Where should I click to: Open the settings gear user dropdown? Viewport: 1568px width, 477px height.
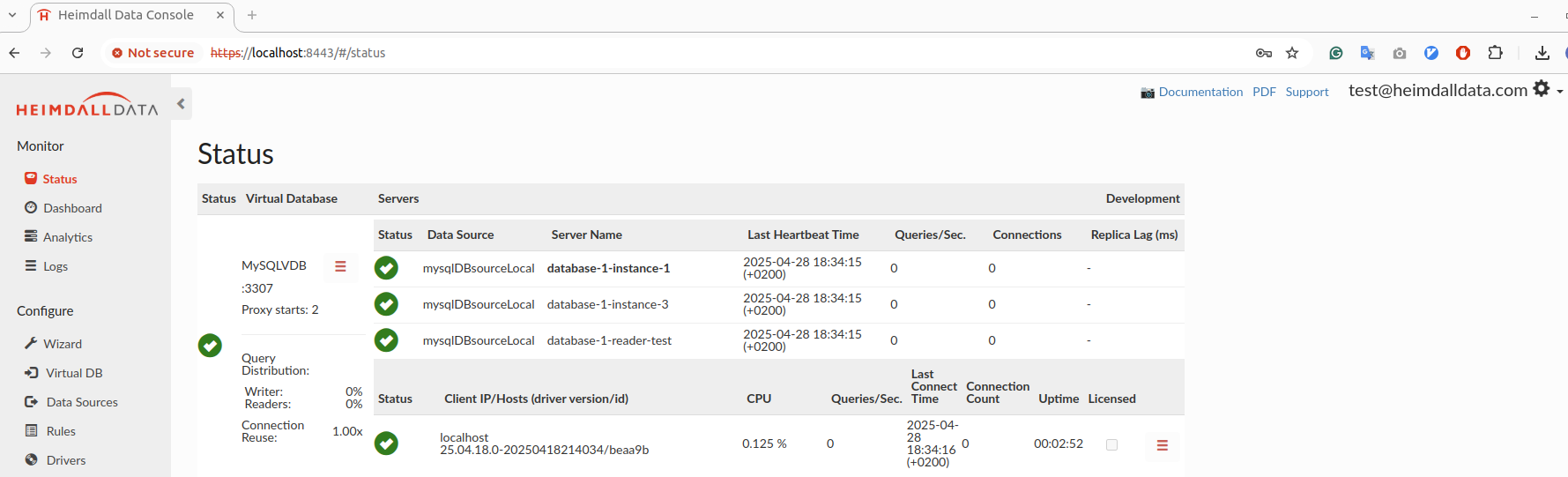coord(1547,89)
